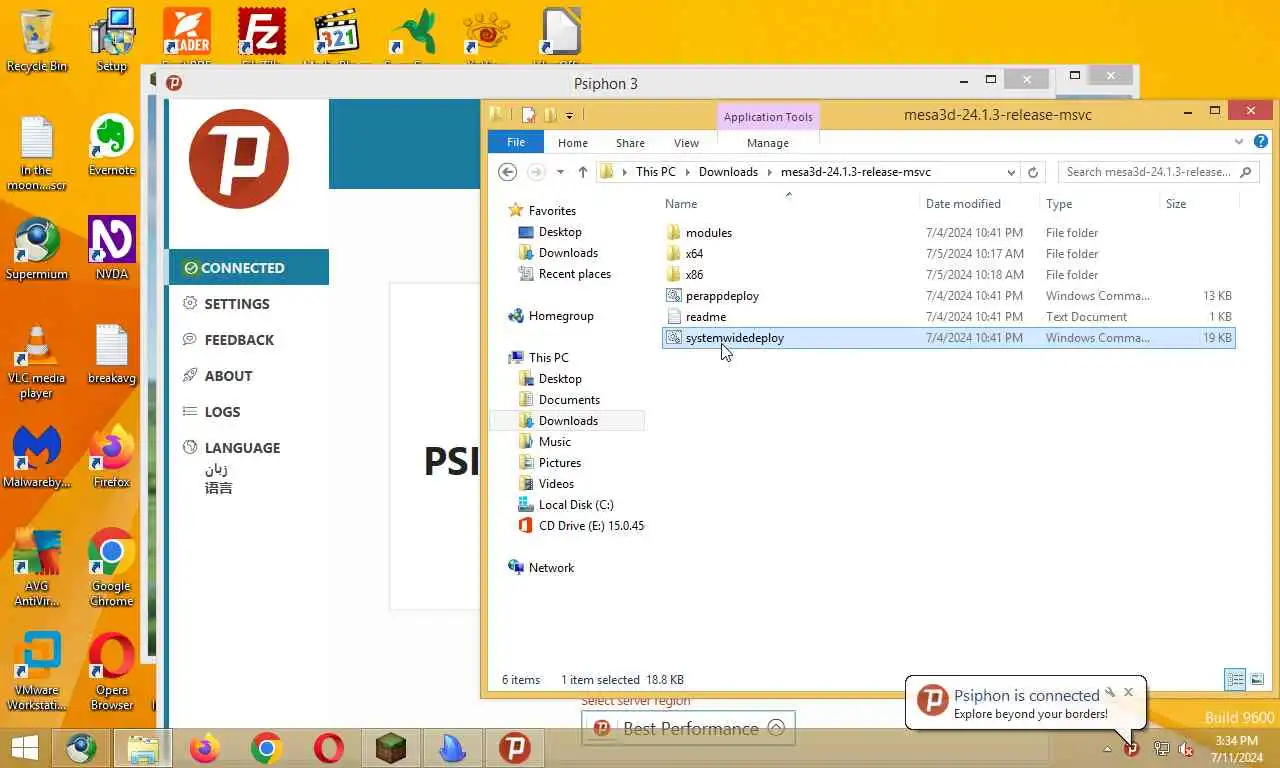Screen dimensions: 1280x768
Task: Refresh the Explorer folder view
Action: (1033, 172)
